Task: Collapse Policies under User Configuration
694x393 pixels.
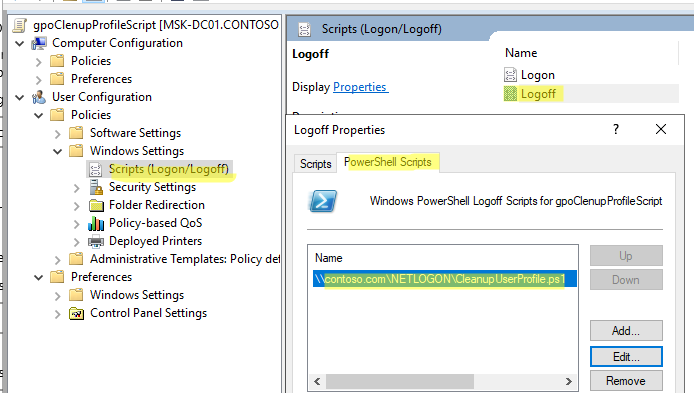Action: click(x=39, y=116)
